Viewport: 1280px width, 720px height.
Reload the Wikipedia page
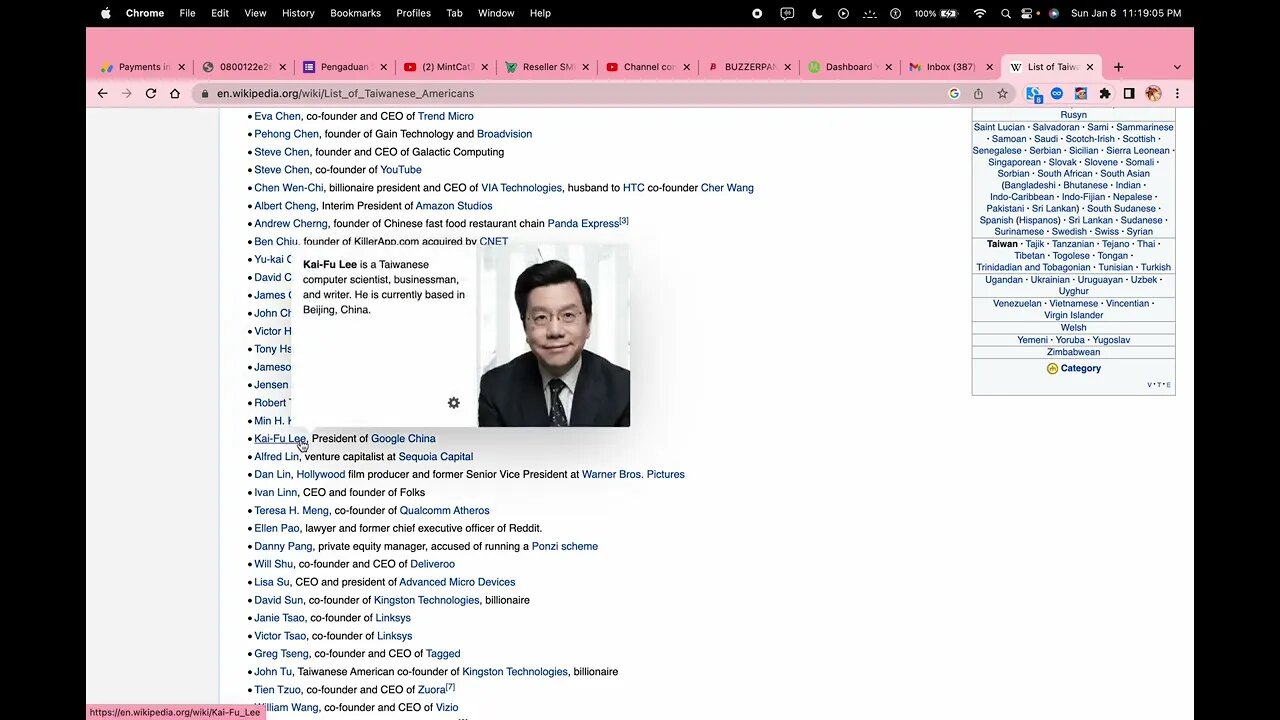pyautogui.click(x=151, y=93)
